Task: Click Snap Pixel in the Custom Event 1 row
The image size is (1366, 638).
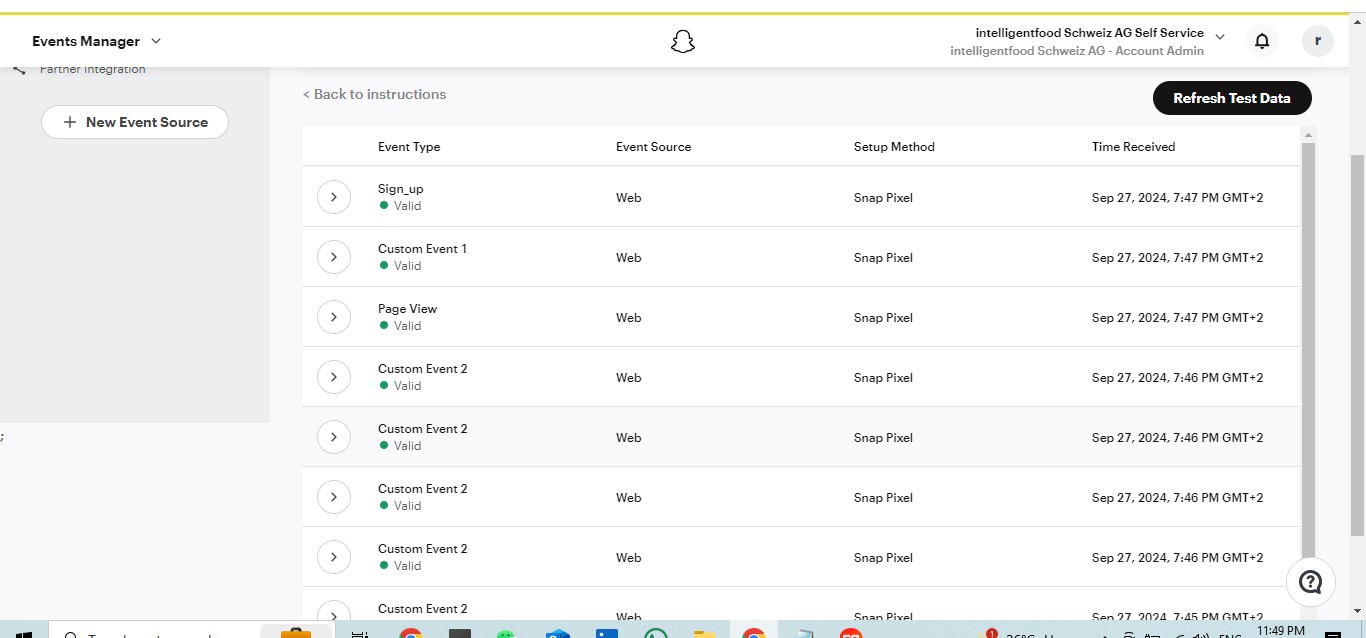Action: tap(883, 258)
